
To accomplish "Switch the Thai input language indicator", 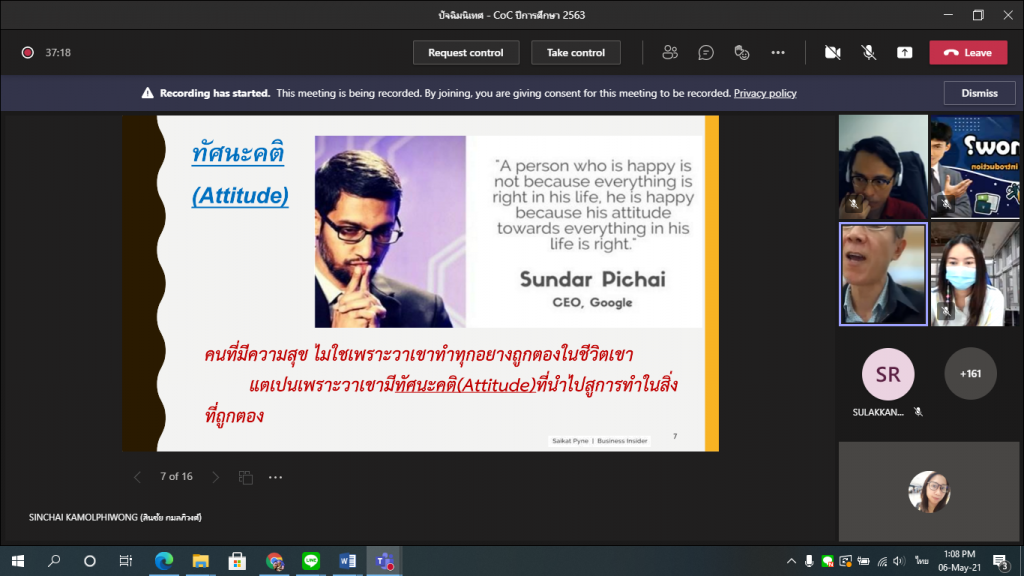I will (921, 561).
